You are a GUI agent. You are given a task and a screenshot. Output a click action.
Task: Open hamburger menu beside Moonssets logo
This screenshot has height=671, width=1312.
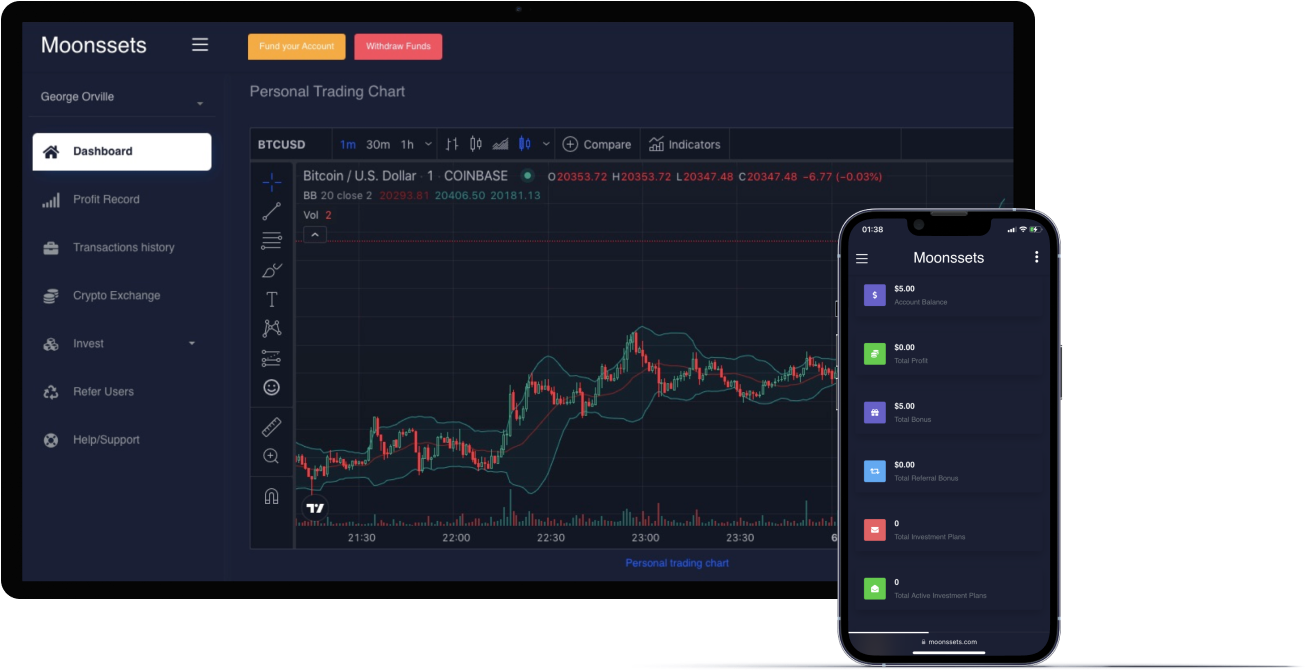200,45
